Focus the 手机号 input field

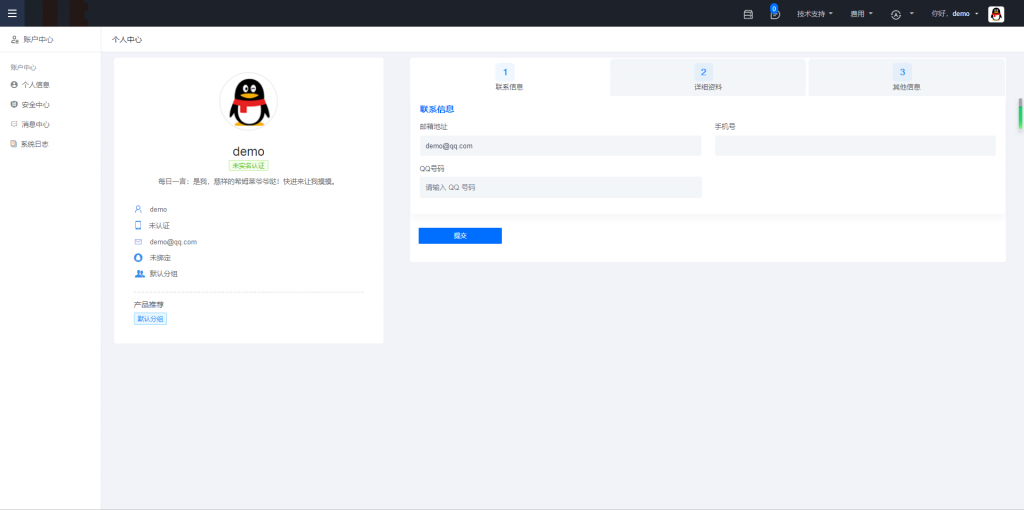855,146
